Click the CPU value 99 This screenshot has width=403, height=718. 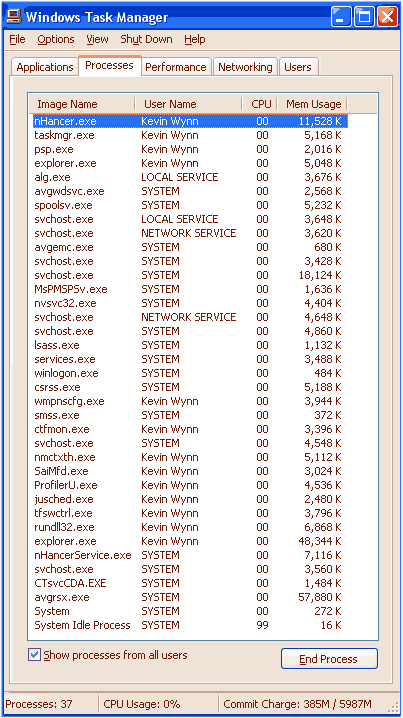point(262,625)
